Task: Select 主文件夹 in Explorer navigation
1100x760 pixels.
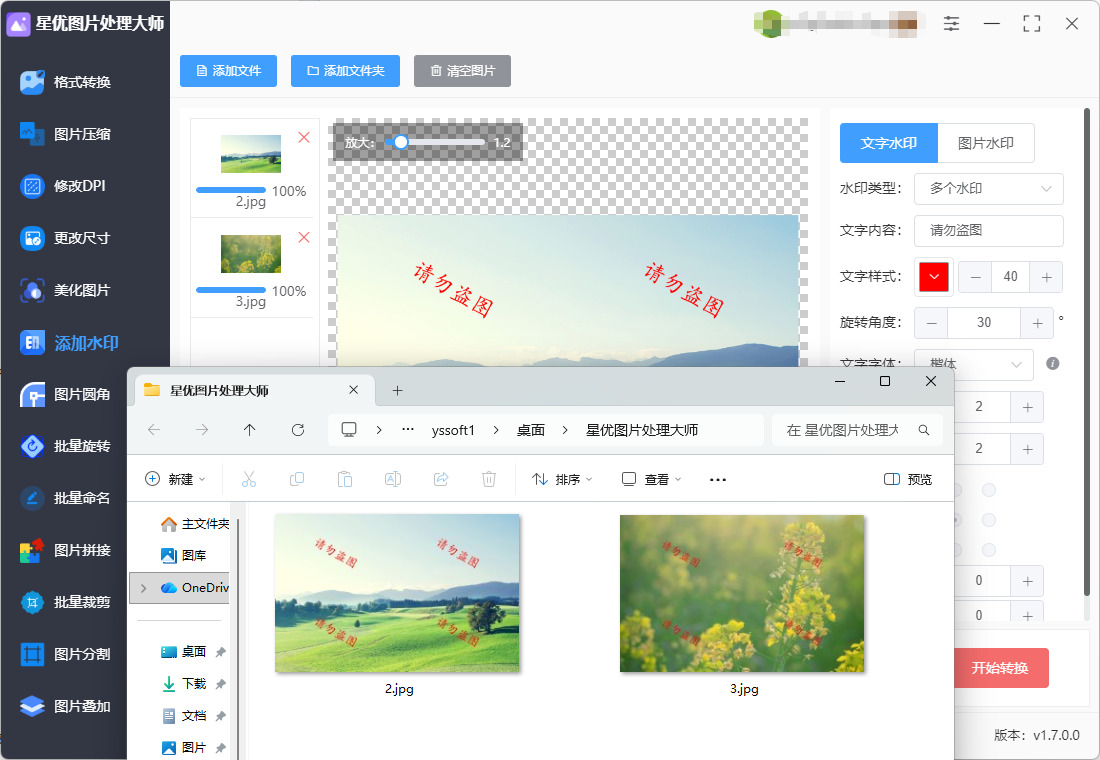Action: pos(194,524)
